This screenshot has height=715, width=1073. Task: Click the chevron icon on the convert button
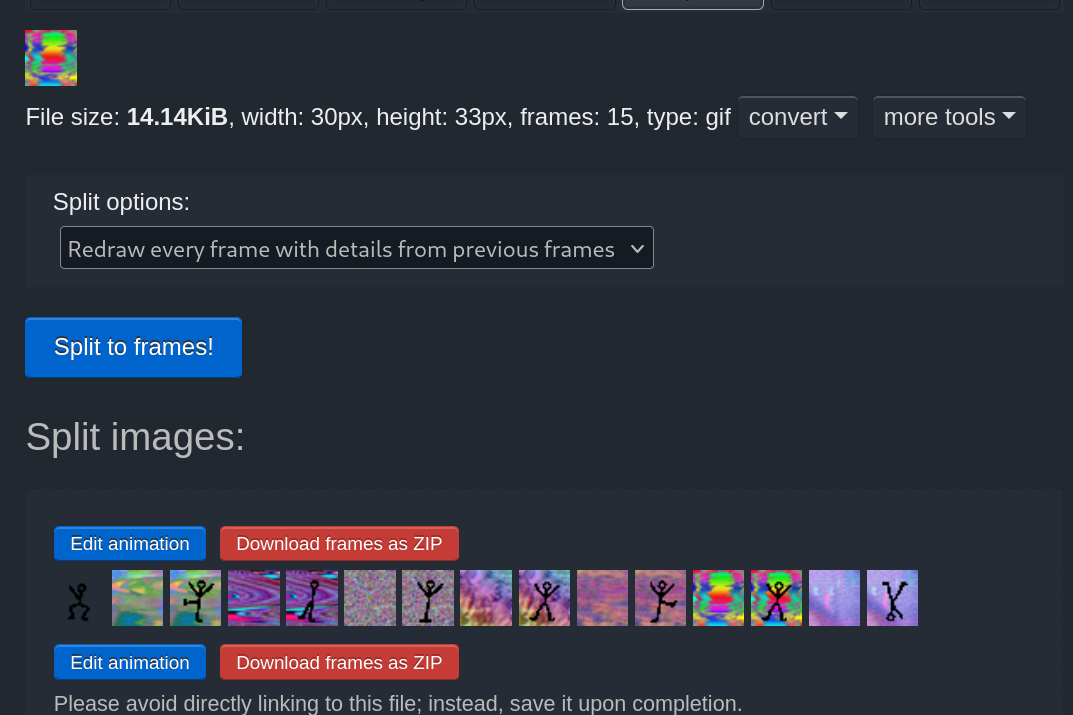click(840, 117)
